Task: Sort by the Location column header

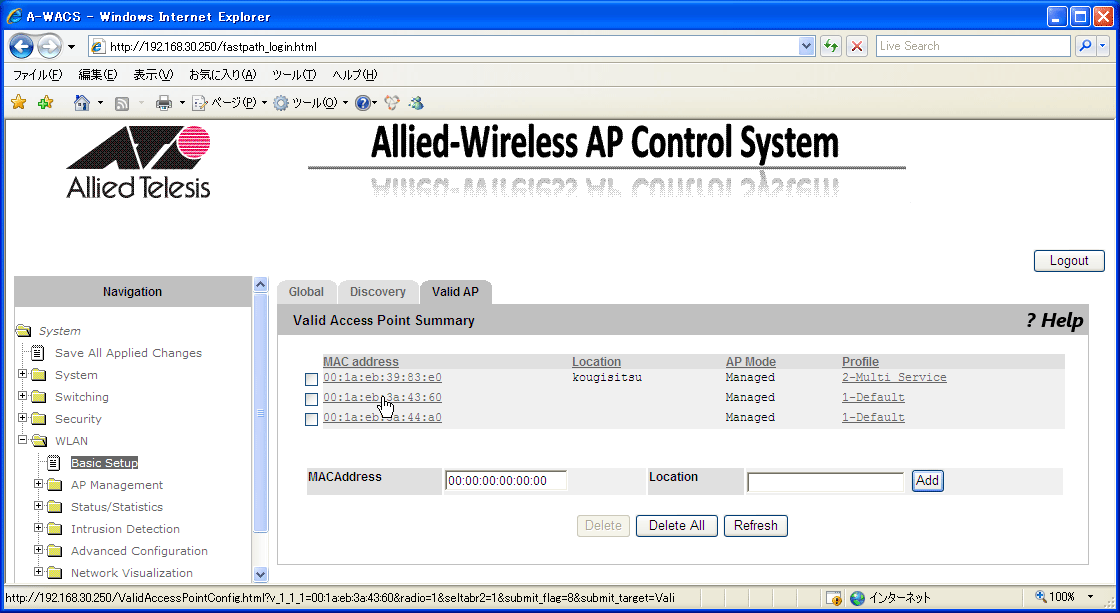Action: point(596,362)
